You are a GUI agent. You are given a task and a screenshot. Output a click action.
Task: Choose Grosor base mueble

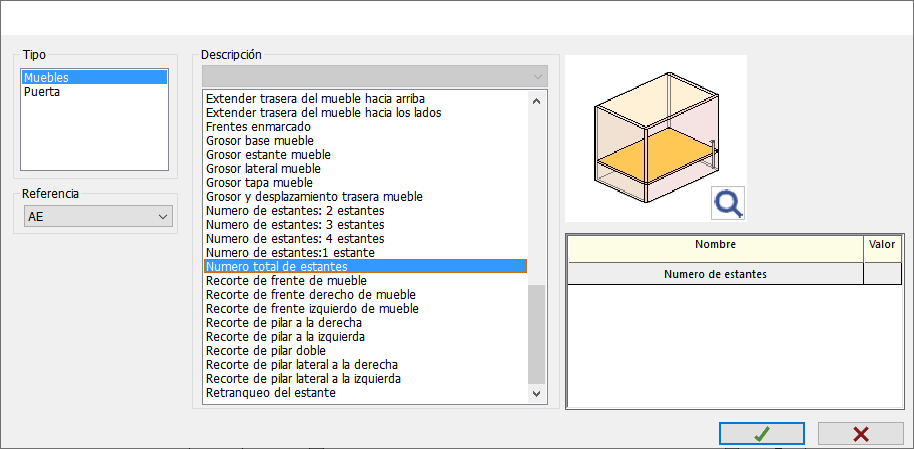pyautogui.click(x=365, y=141)
